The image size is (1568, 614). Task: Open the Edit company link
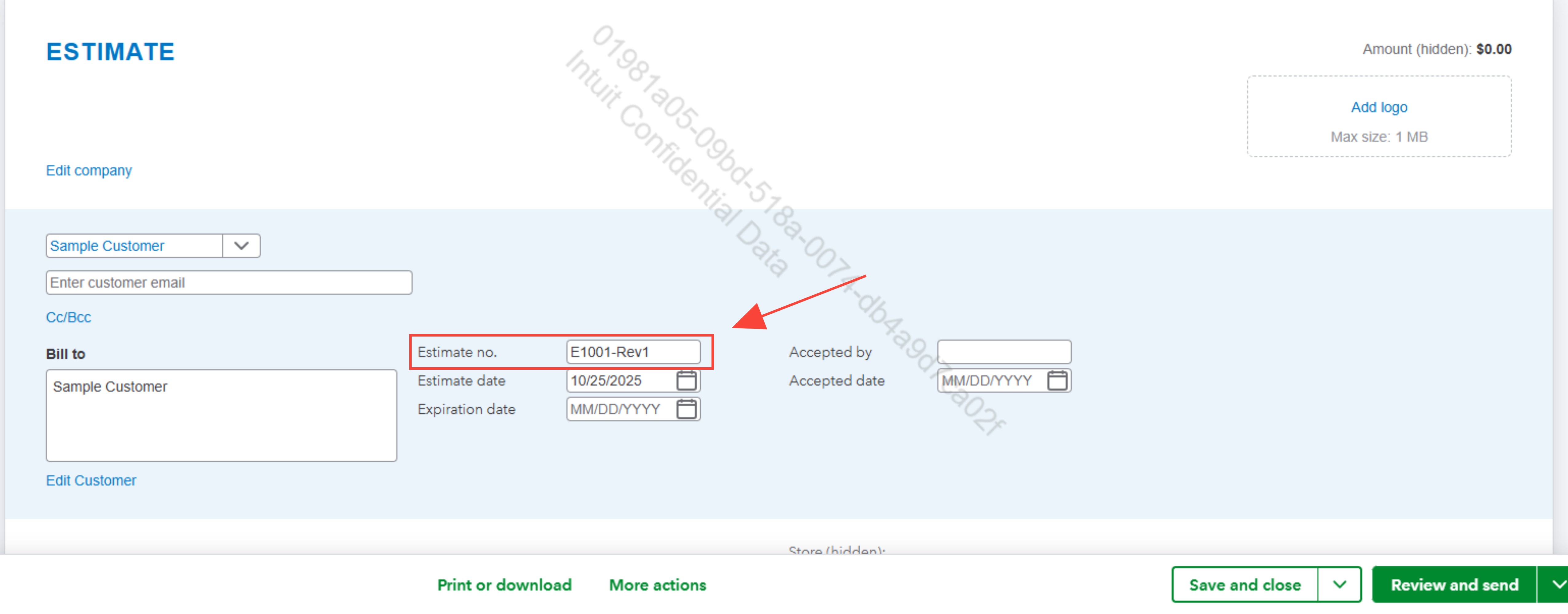[x=89, y=170]
